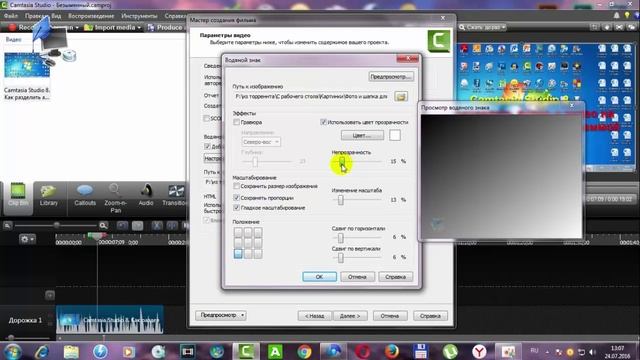Open the Северо-восток direction dropdown
Image resolution: width=640 pixels, height=360 pixels.
point(261,142)
